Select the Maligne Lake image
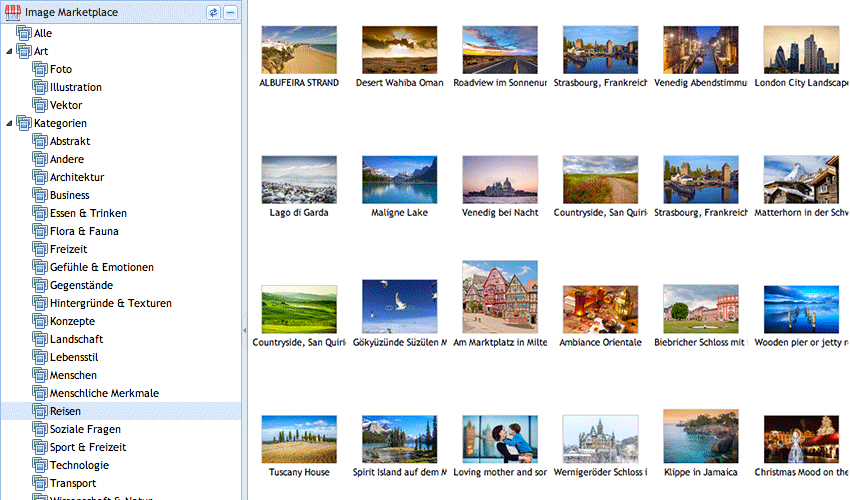Screen dimensions: 850x500 [399, 180]
